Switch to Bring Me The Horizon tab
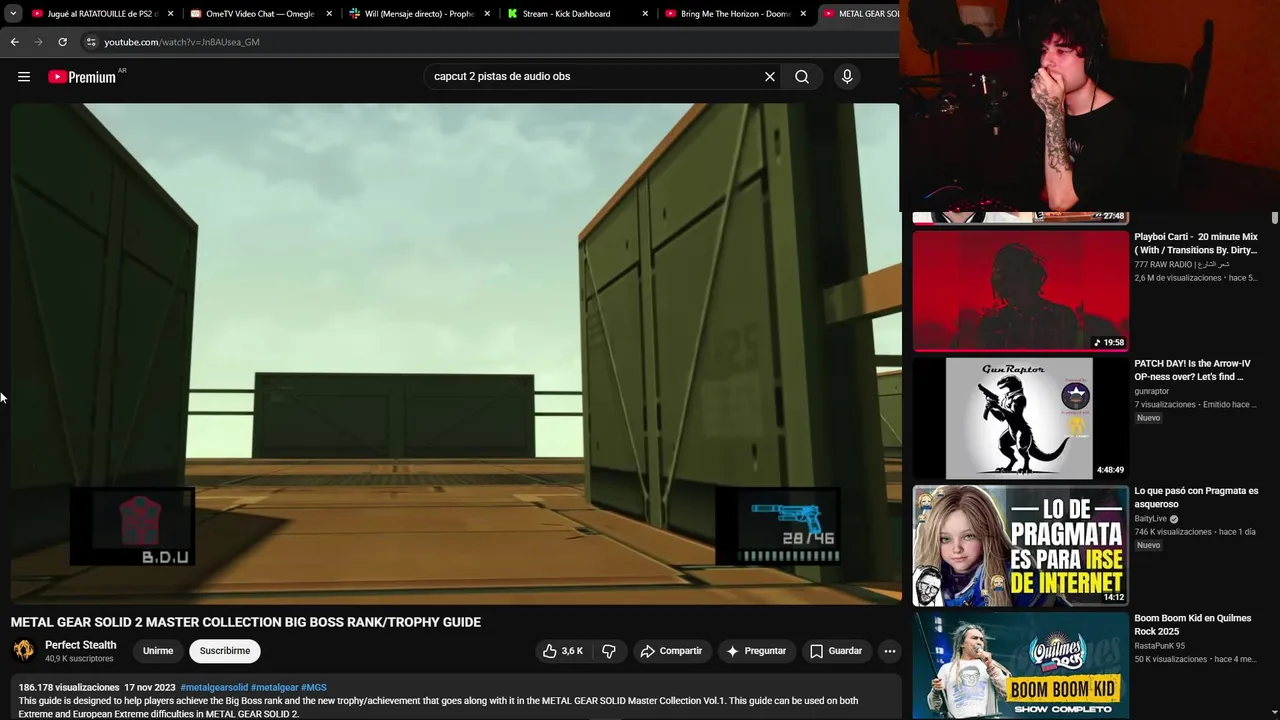The width and height of the screenshot is (1280, 720). coord(733,14)
